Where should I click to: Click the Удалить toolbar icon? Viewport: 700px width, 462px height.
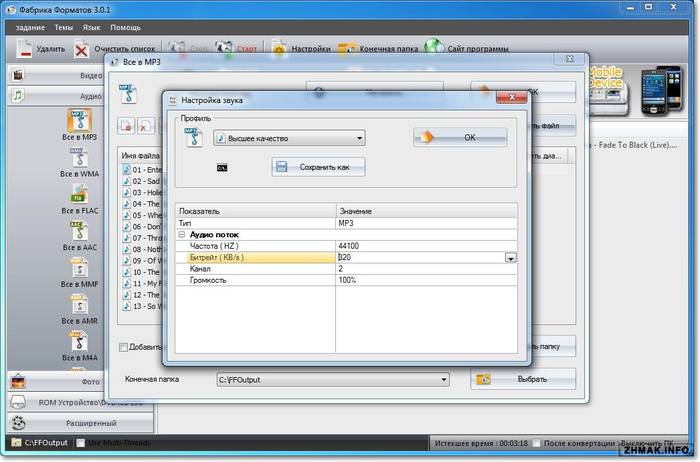(26, 47)
